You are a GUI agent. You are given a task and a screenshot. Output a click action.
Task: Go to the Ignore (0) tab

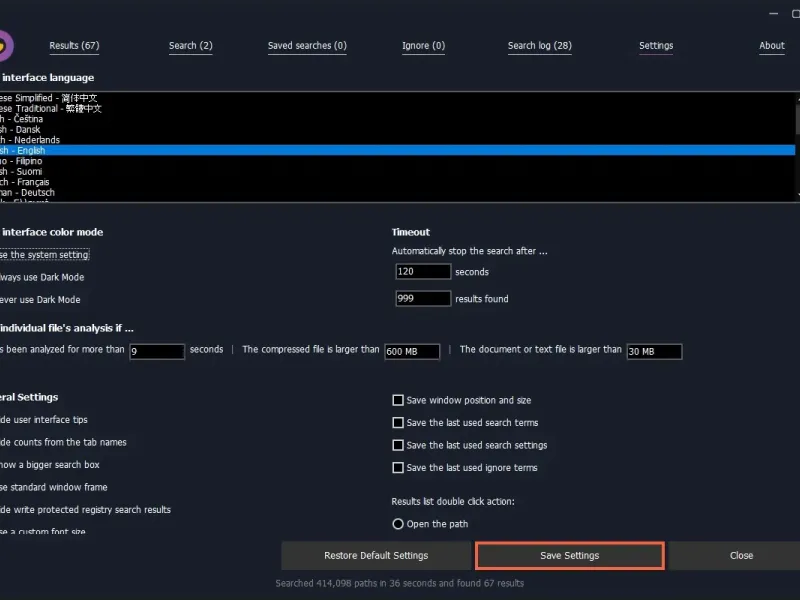click(x=423, y=45)
